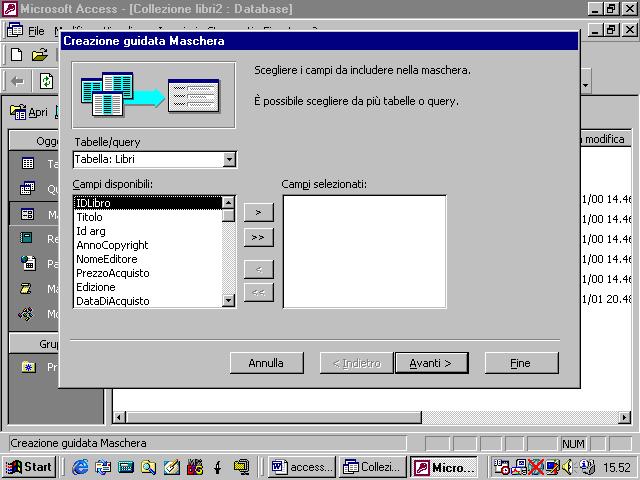The height and width of the screenshot is (480, 640).
Task: Click the red X tray icon
Action: (536, 467)
